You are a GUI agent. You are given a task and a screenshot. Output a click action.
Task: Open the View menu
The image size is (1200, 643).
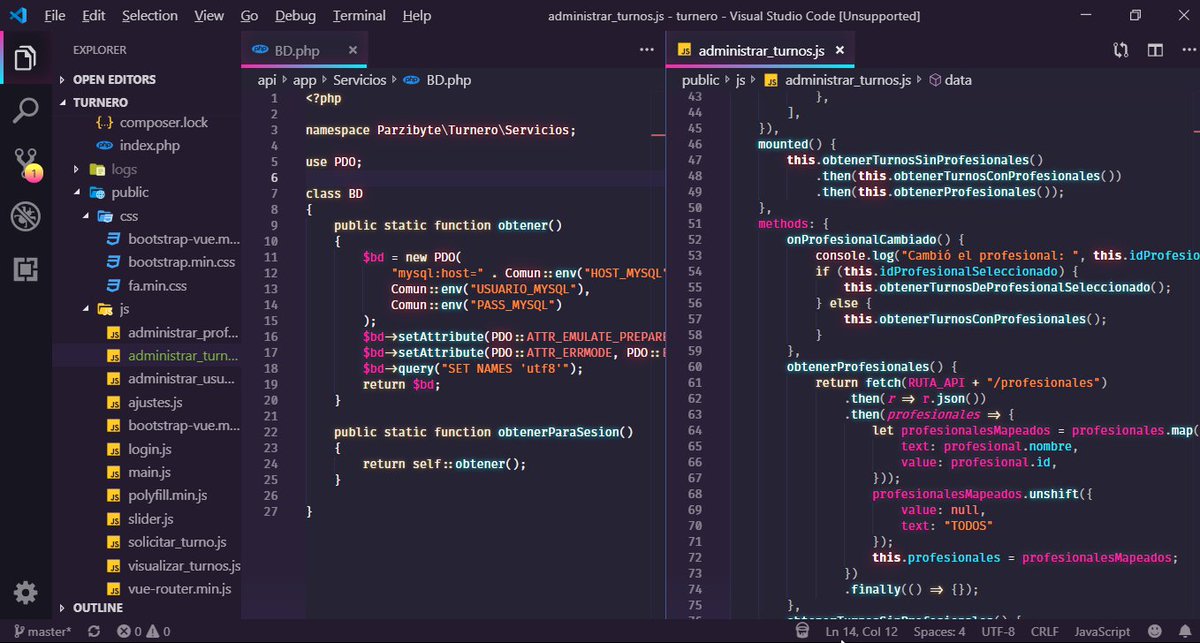click(x=209, y=16)
